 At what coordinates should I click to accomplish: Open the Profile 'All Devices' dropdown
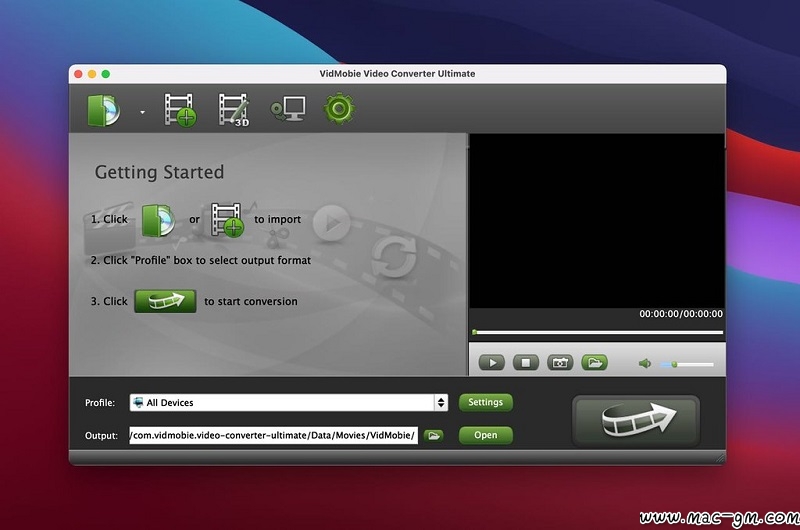(289, 402)
